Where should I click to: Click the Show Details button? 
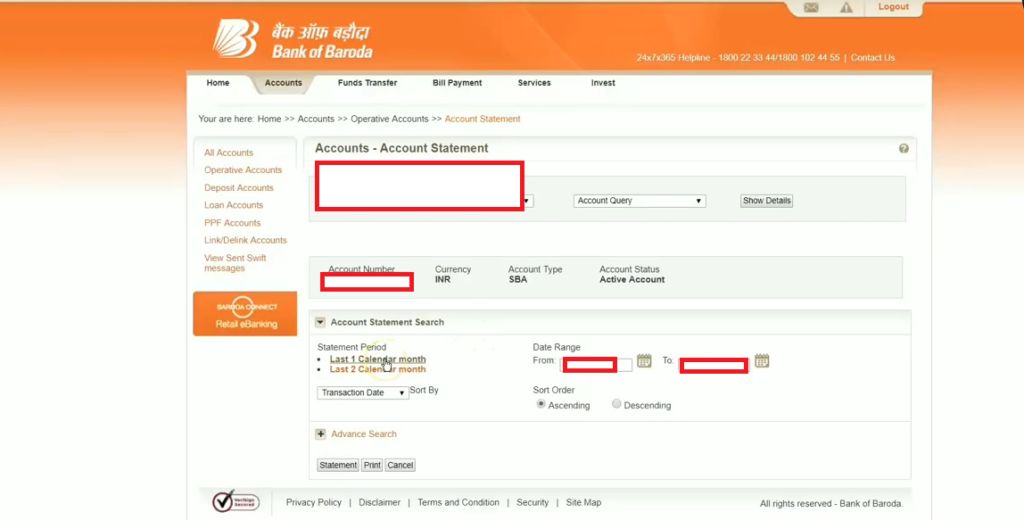pos(767,201)
